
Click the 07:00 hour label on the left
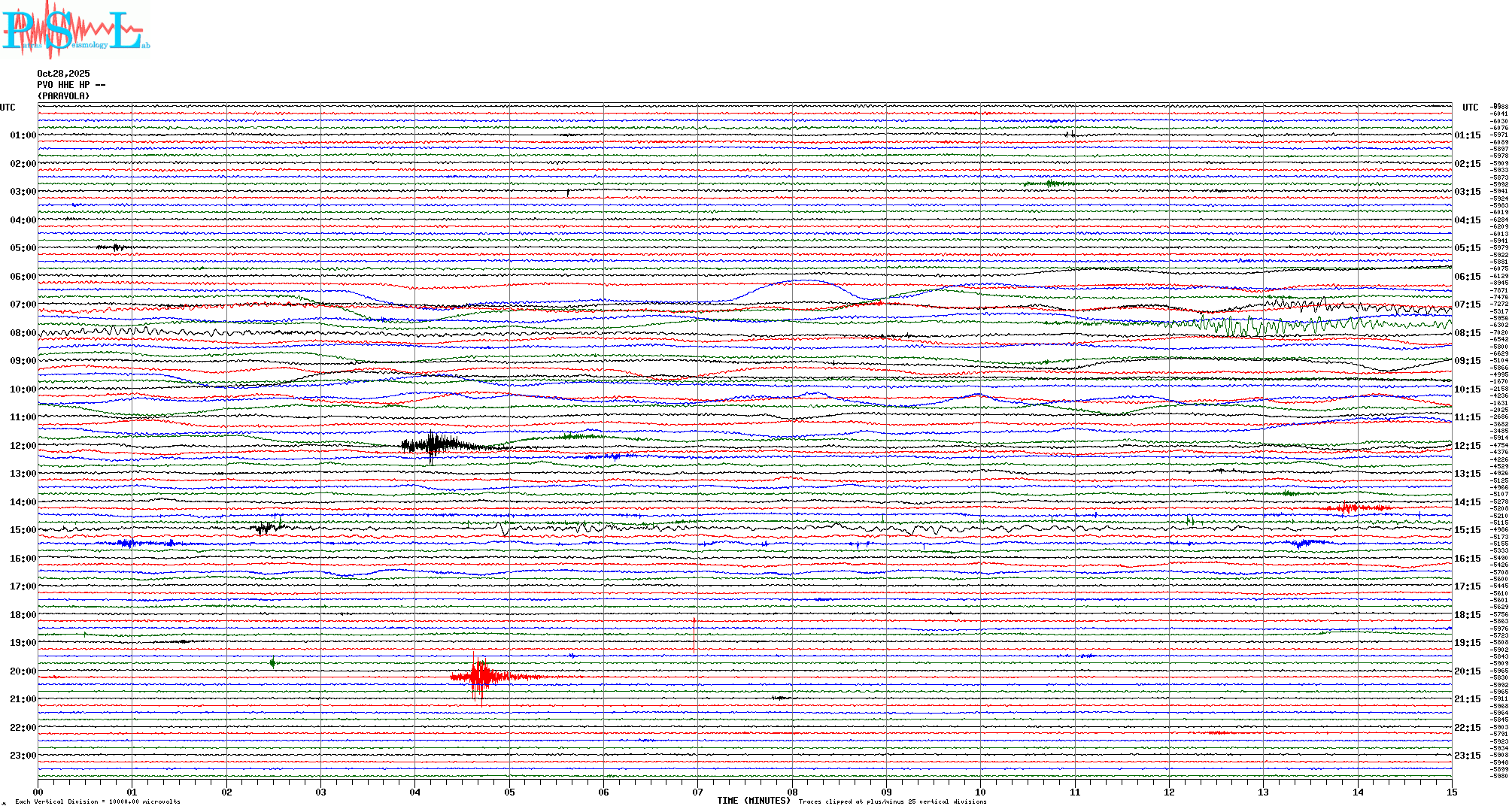[23, 304]
